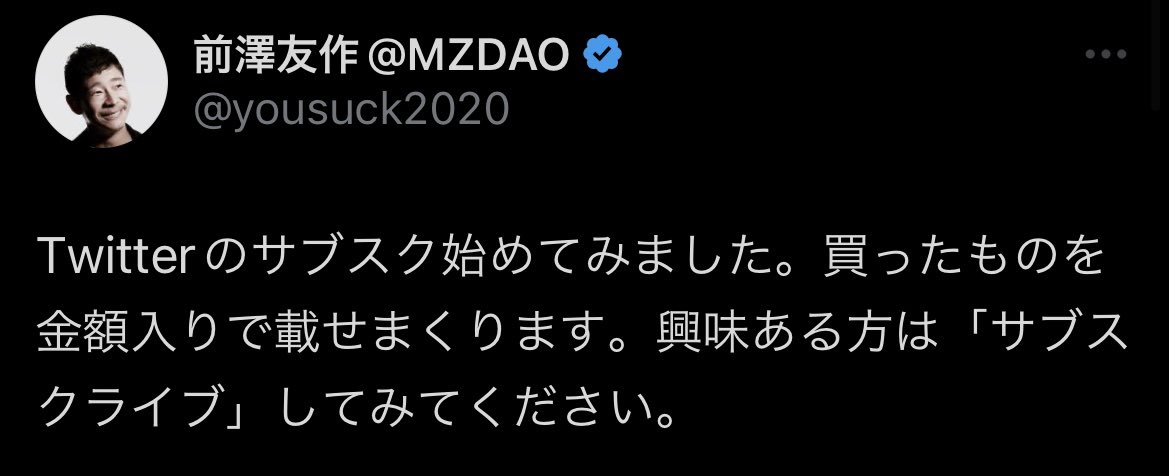Open the @yousuck2020 handle link
1169x476 pixels.
351,110
